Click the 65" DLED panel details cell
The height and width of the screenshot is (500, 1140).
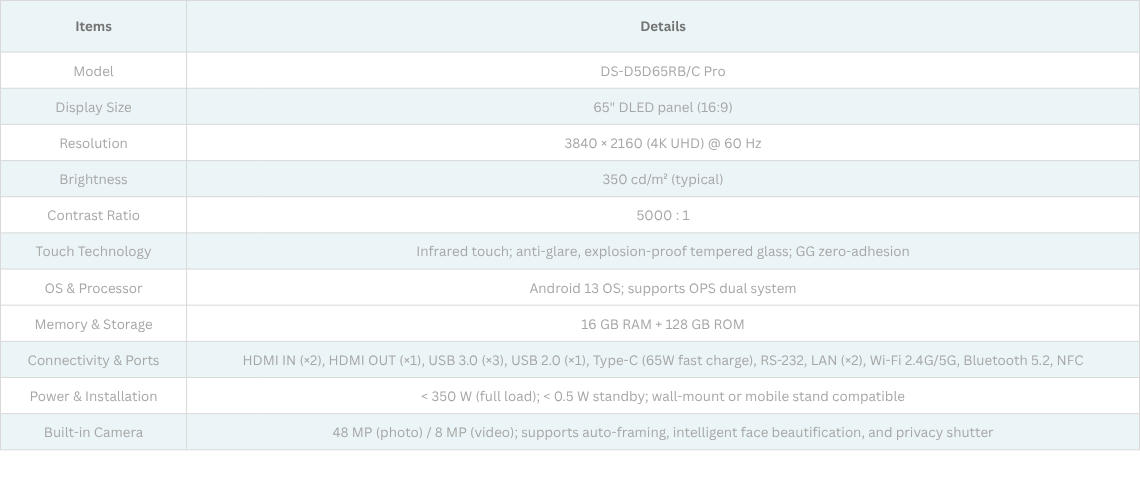662,107
